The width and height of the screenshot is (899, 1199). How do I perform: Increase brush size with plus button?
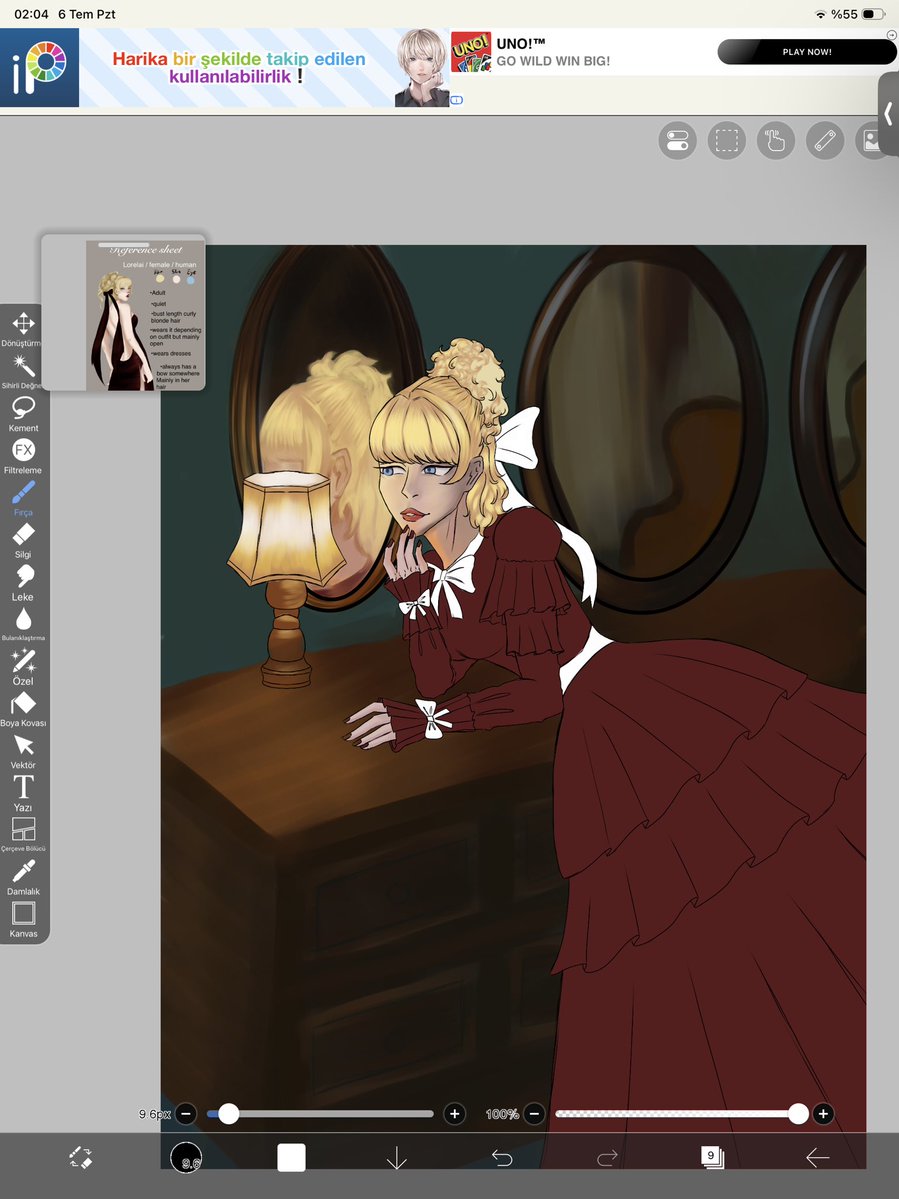coord(455,1113)
